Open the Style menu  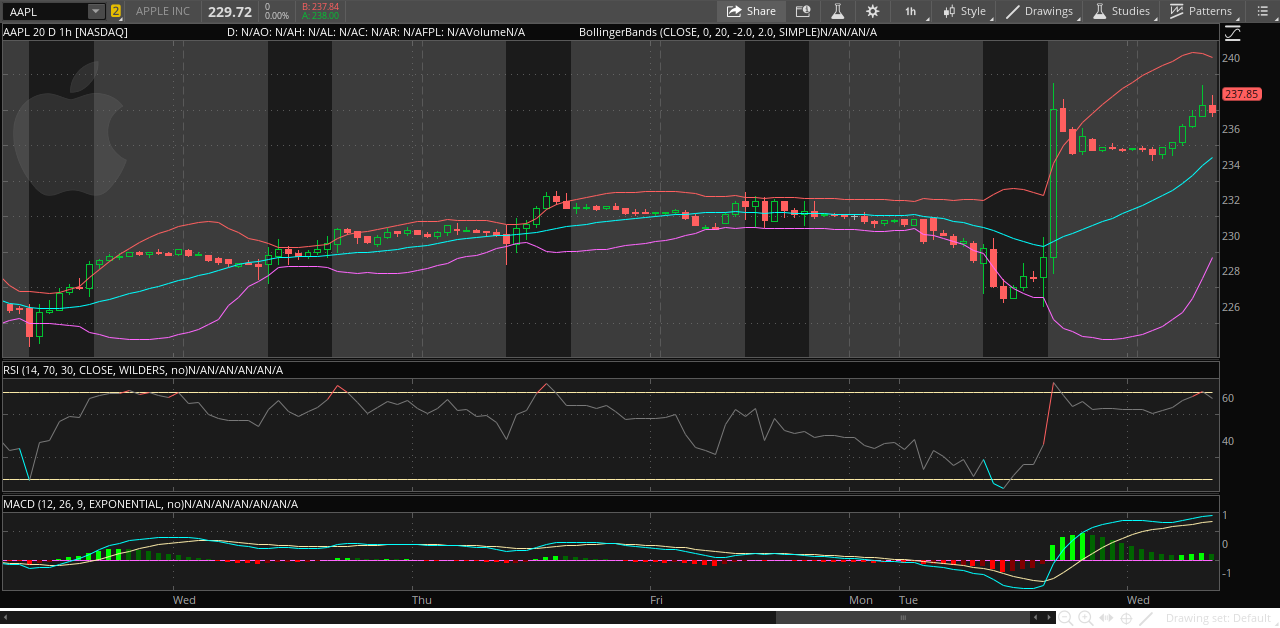965,11
